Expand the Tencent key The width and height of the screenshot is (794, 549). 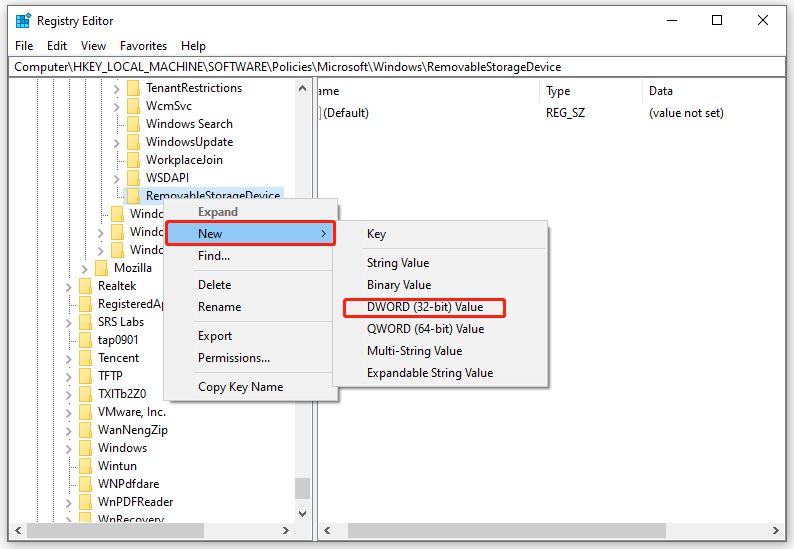coord(68,359)
